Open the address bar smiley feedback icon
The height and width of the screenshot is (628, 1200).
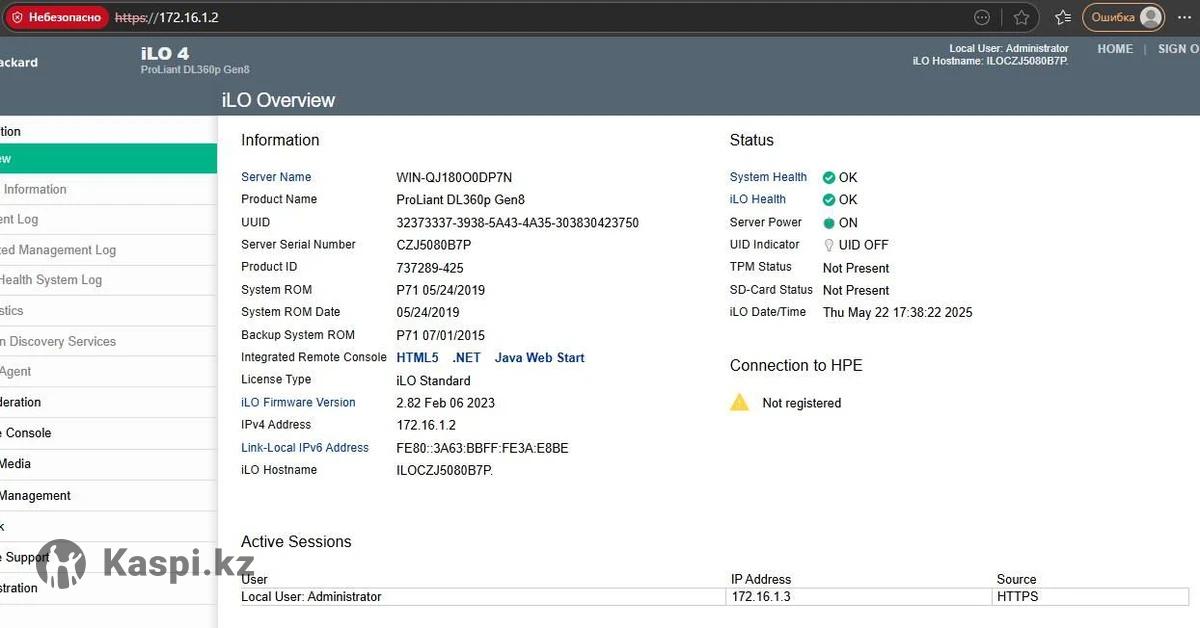(983, 17)
